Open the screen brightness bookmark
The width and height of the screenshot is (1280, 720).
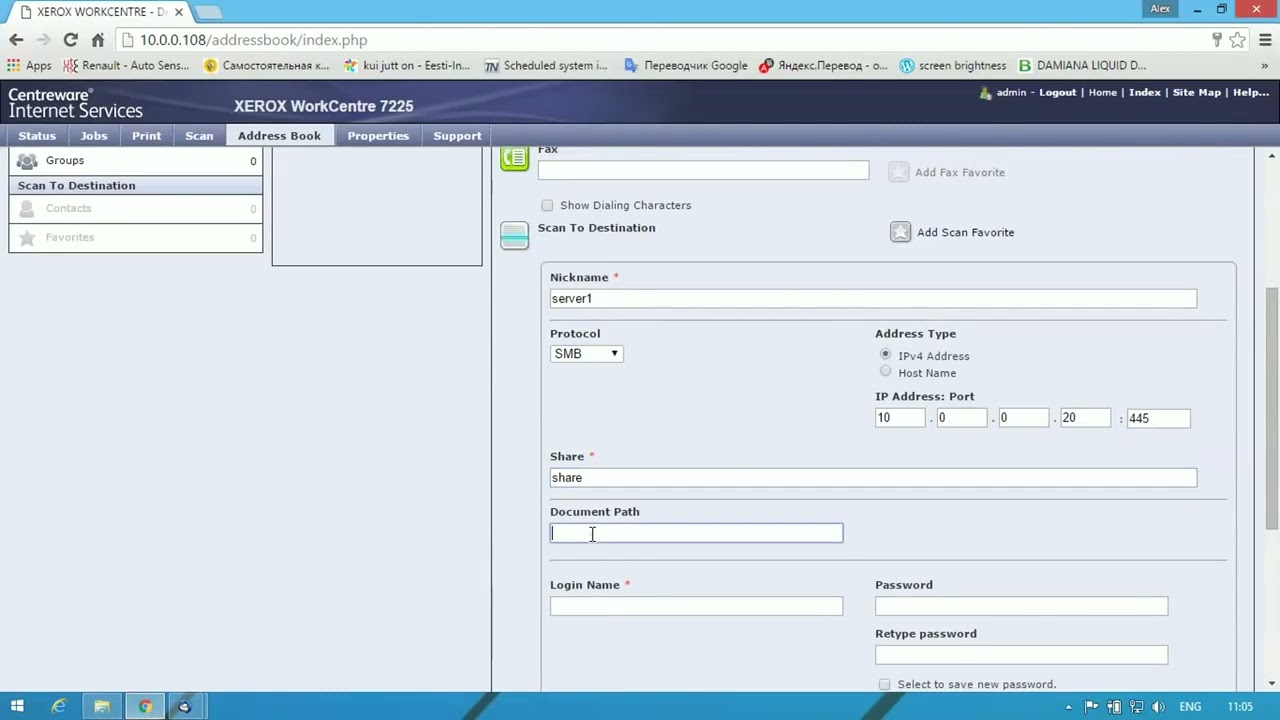(953, 65)
